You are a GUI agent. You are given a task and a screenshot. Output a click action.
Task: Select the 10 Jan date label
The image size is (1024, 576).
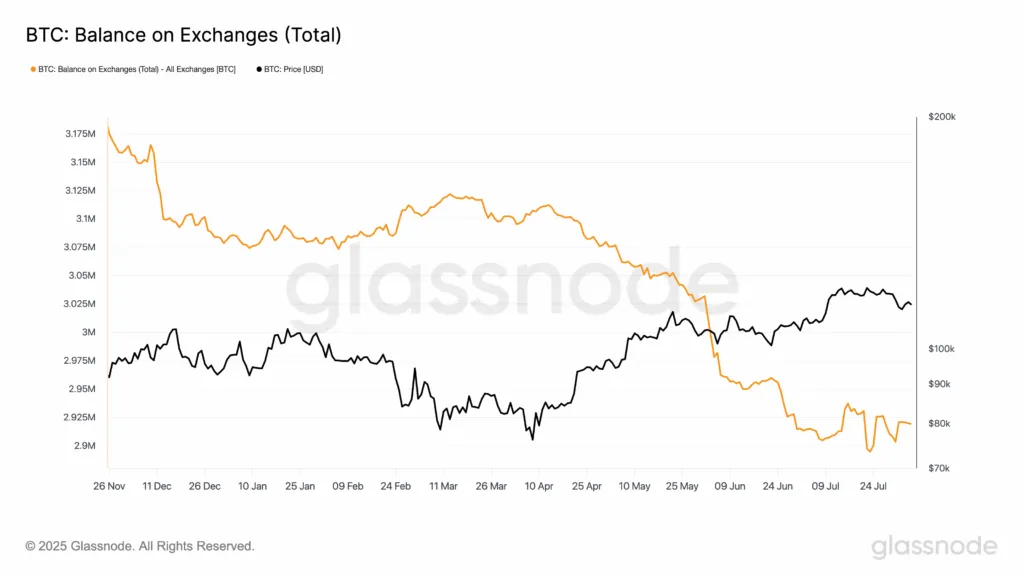click(252, 487)
